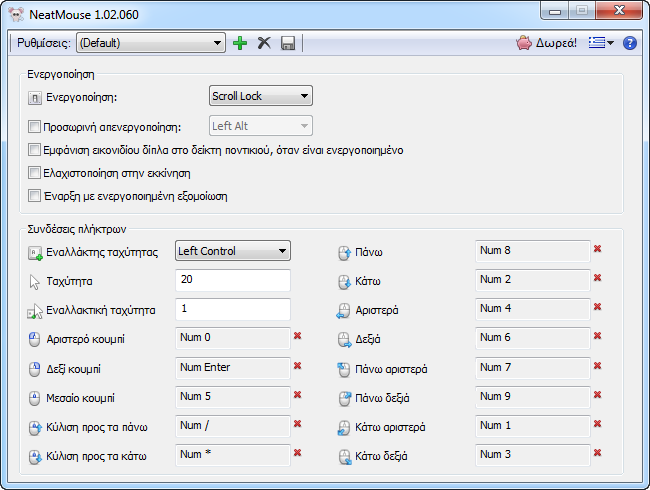The height and width of the screenshot is (490, 650).
Task: Open language menu with Greek flag
Action: coord(601,43)
